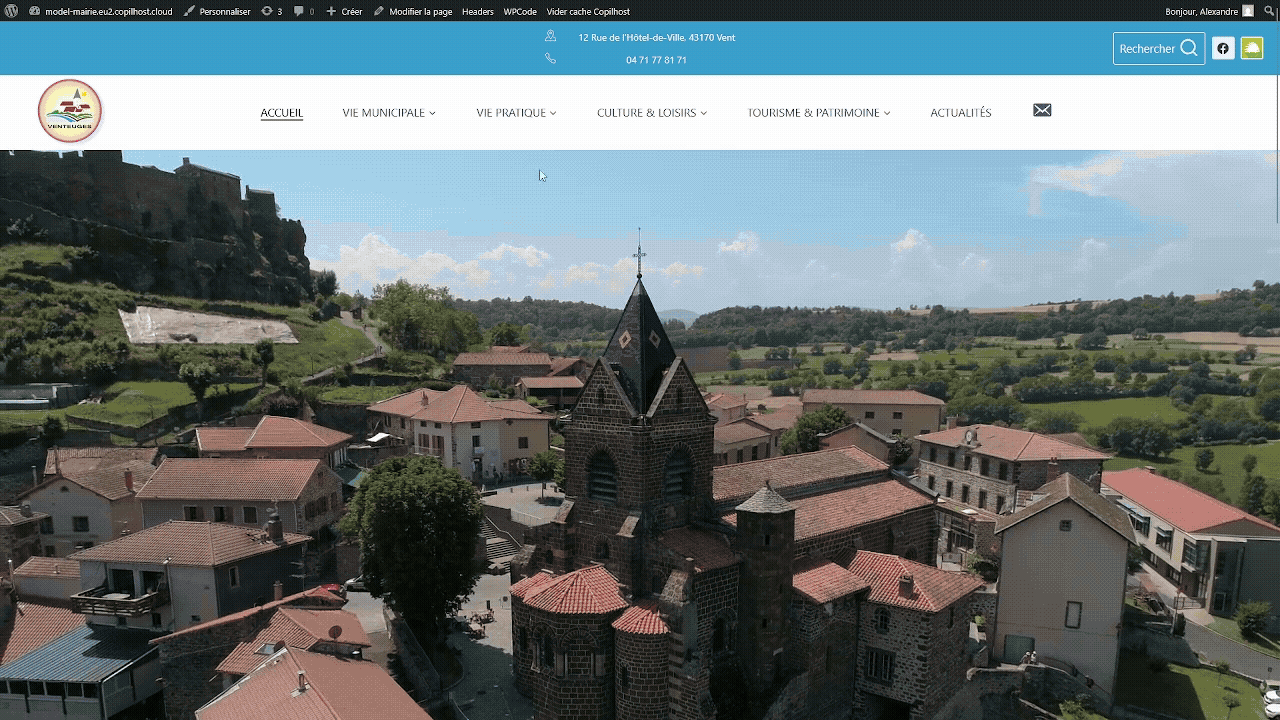Open the comments bubble in admin bar
This screenshot has width=1280, height=720.
point(304,11)
